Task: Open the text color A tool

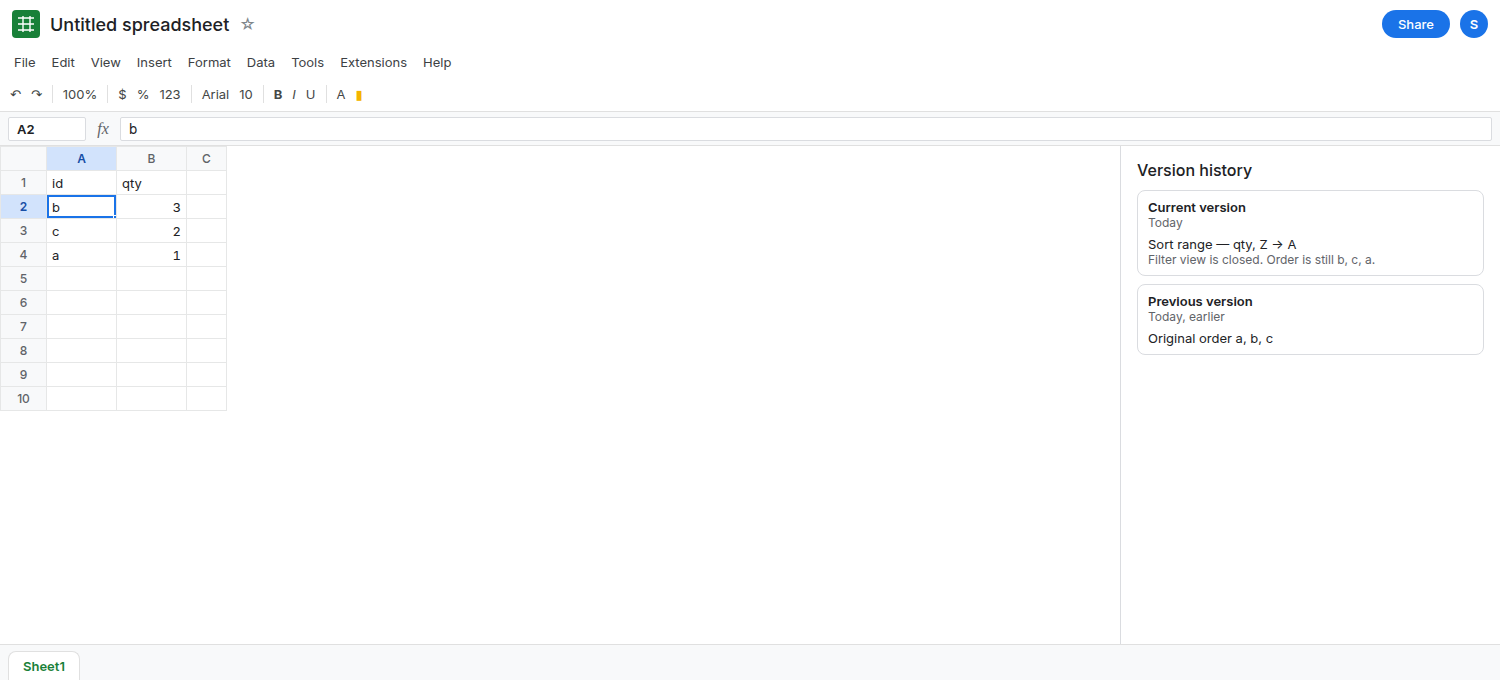Action: pyautogui.click(x=341, y=94)
